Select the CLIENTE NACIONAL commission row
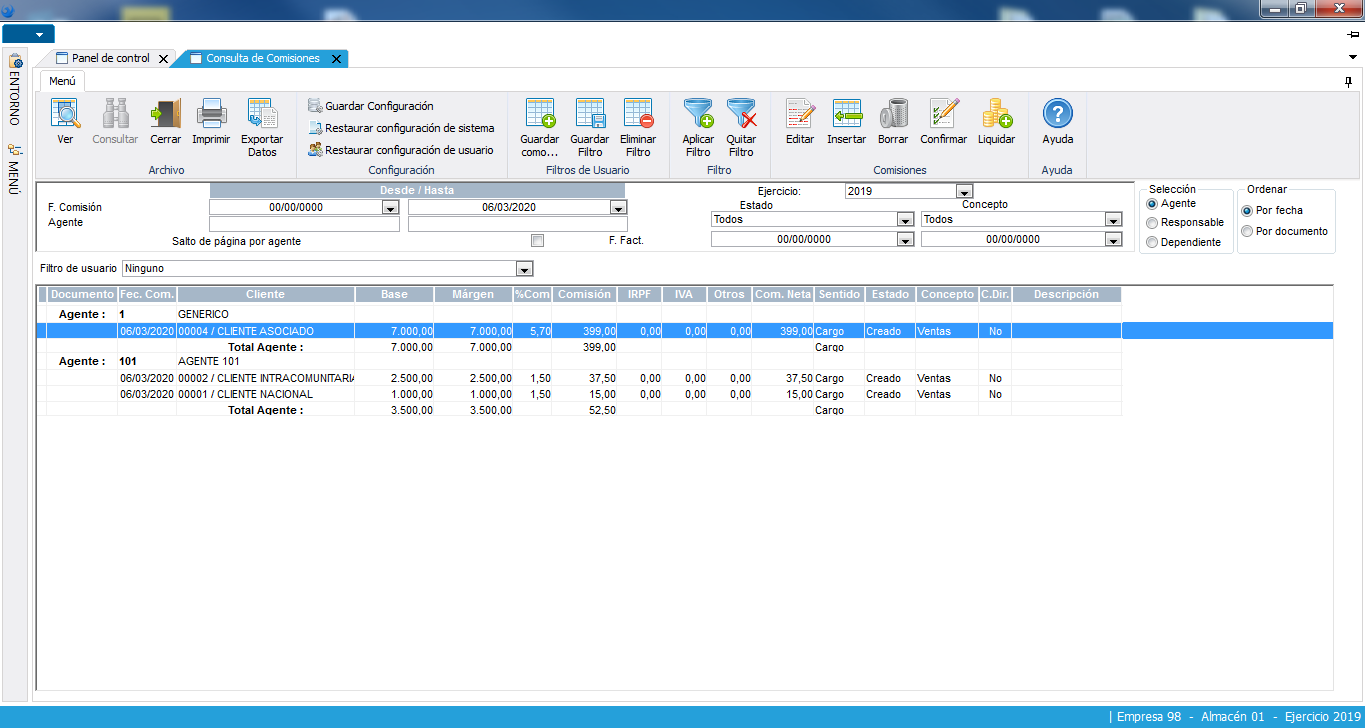 (x=245, y=394)
